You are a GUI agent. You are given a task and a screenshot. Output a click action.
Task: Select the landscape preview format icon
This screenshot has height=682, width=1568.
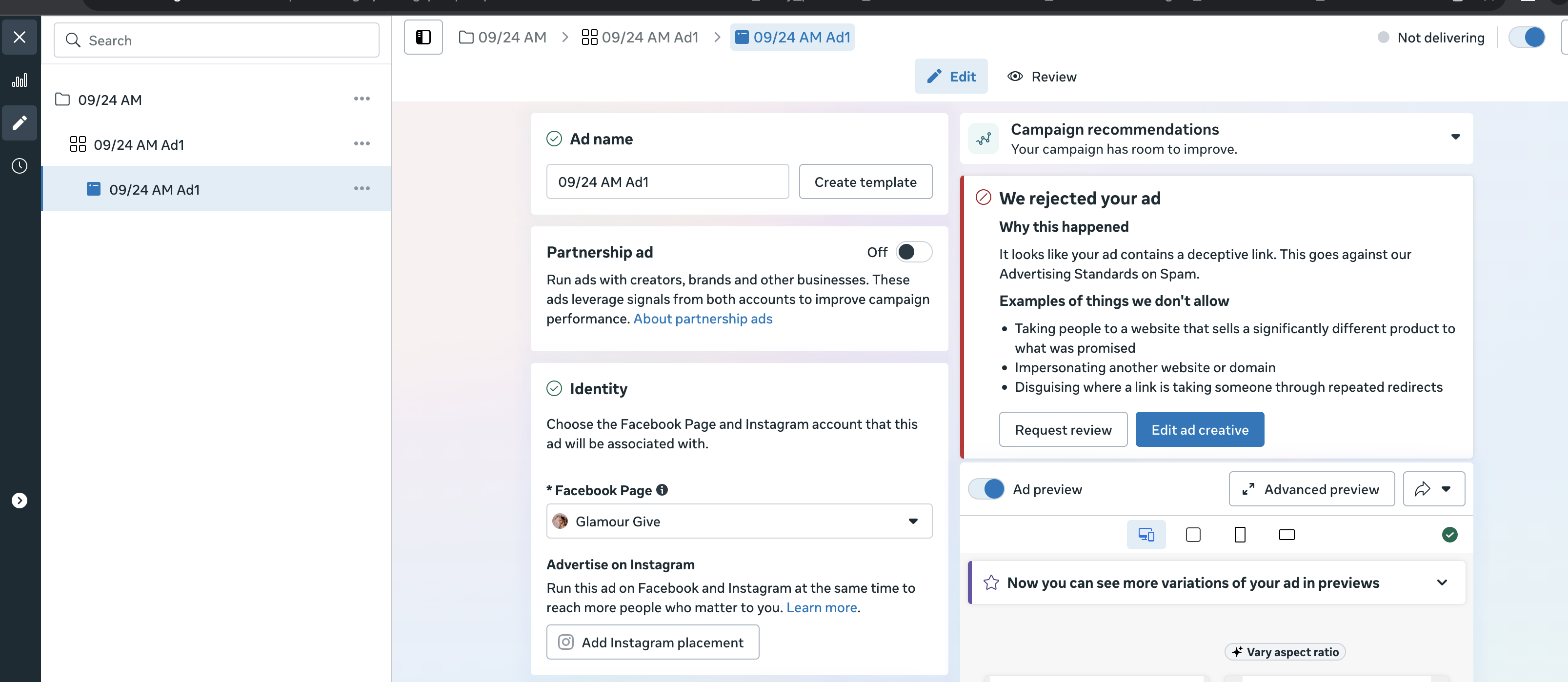point(1286,535)
